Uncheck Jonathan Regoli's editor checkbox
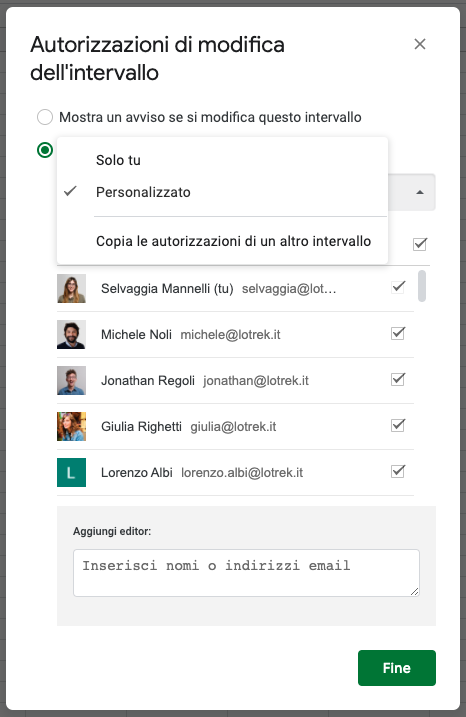Image resolution: width=466 pixels, height=717 pixels. point(398,379)
